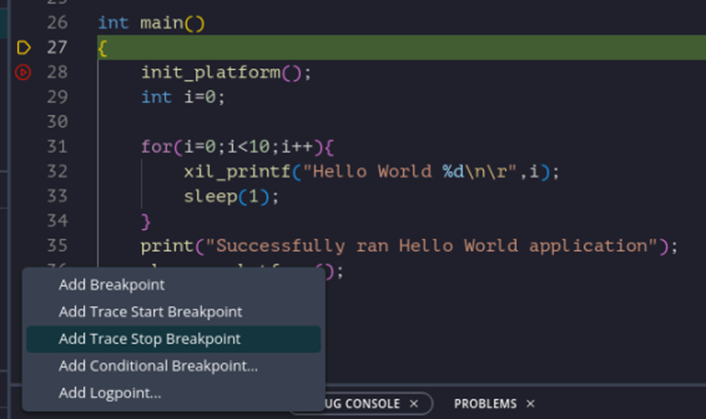Close the DEBUG CONSOLE tab
The image size is (706, 419).
[412, 403]
